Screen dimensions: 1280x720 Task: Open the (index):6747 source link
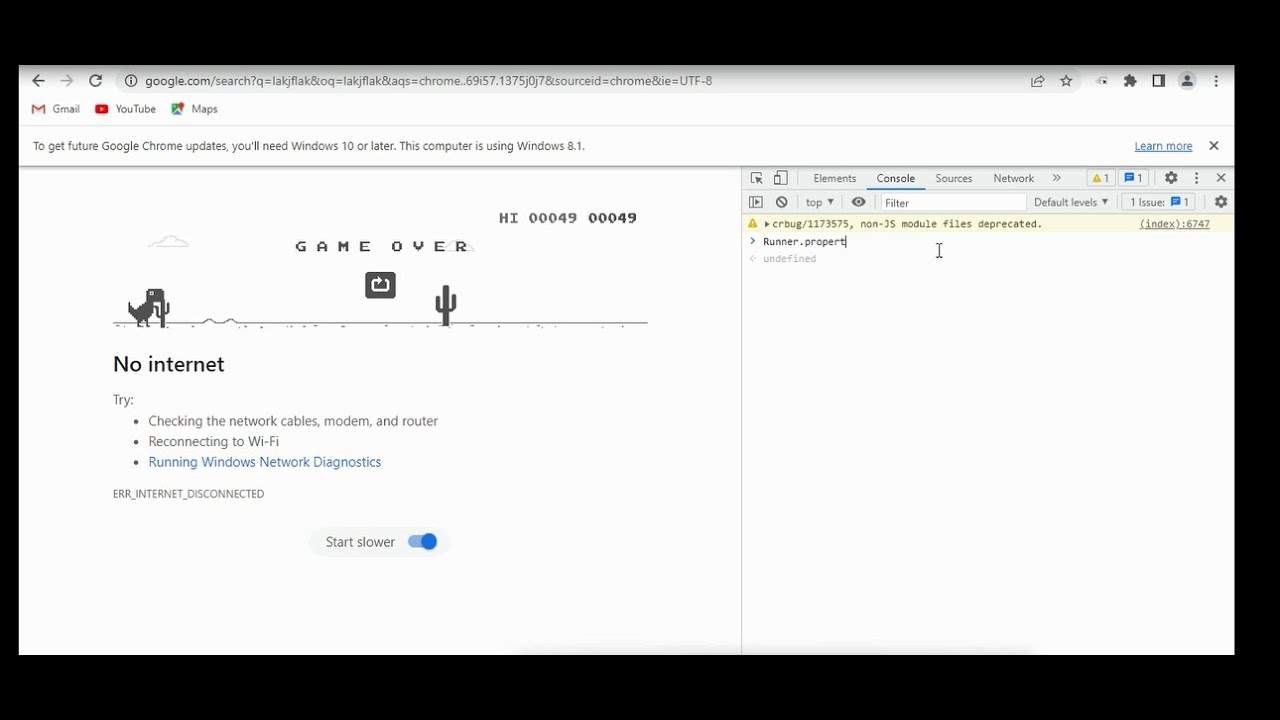click(x=1174, y=224)
